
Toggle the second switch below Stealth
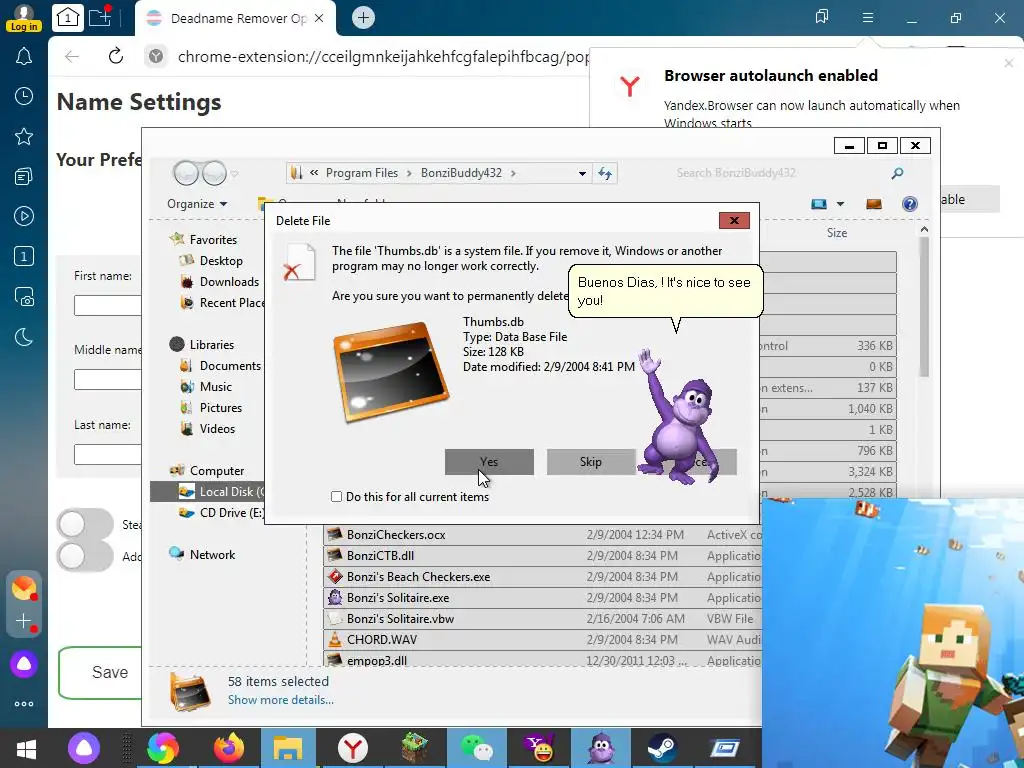point(85,556)
